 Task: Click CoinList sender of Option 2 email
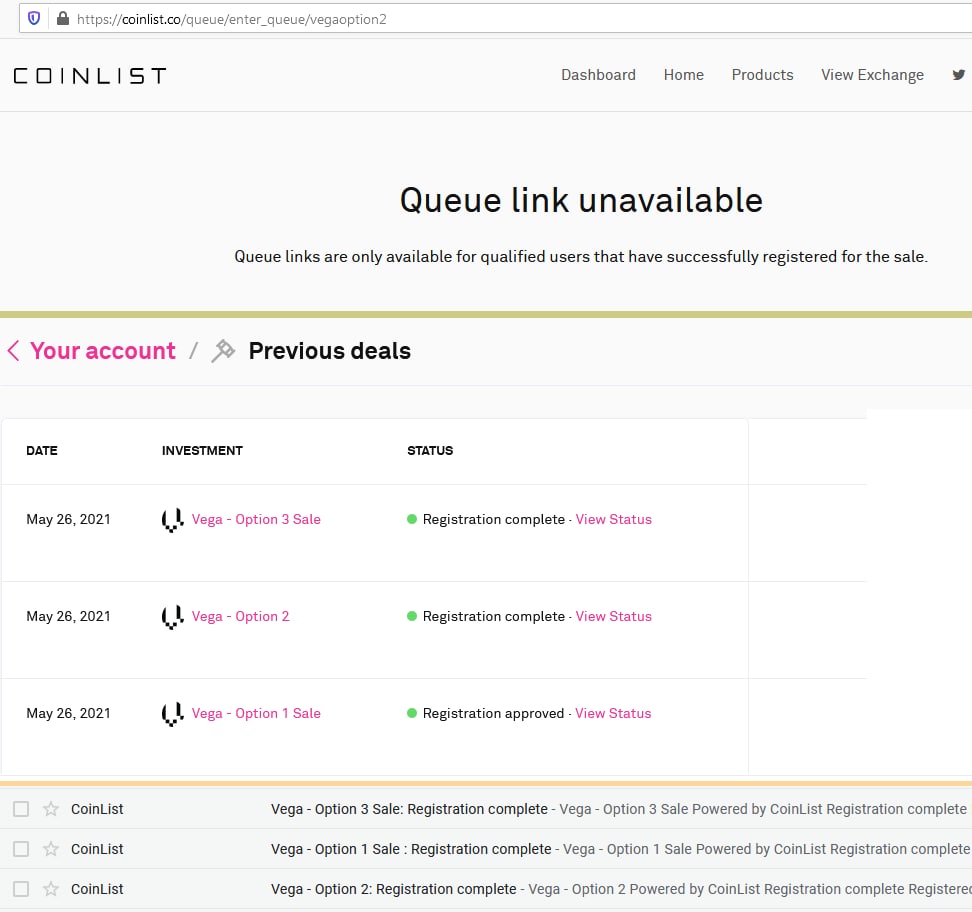tap(97, 889)
